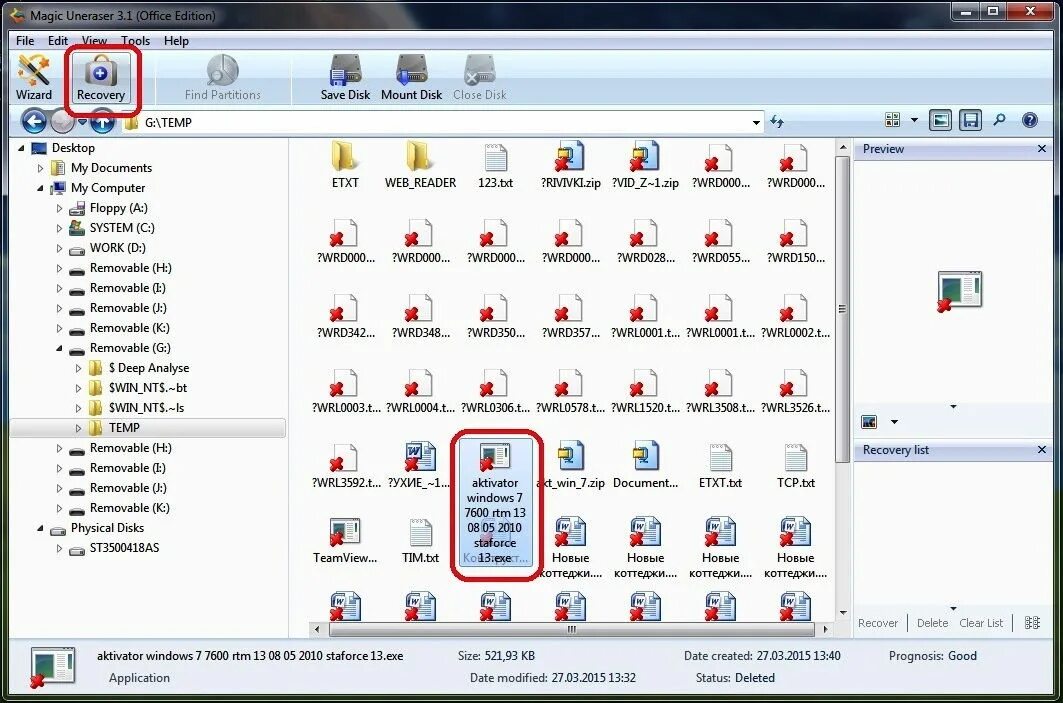
Task: Select the 123.txt file
Action: 496,165
